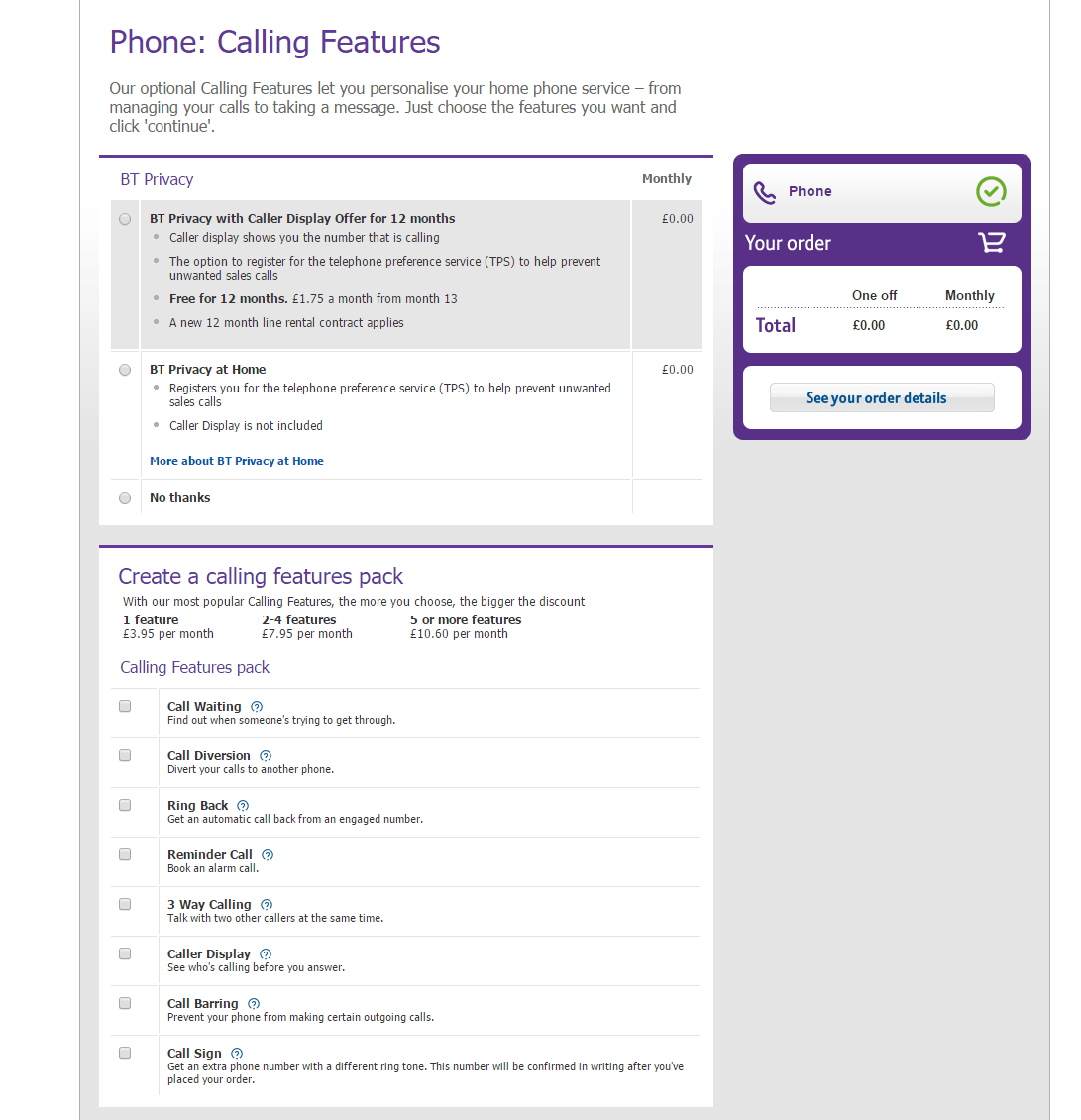This screenshot has width=1081, height=1120.
Task: Open the Reminder Call info icon
Action: pyautogui.click(x=268, y=855)
